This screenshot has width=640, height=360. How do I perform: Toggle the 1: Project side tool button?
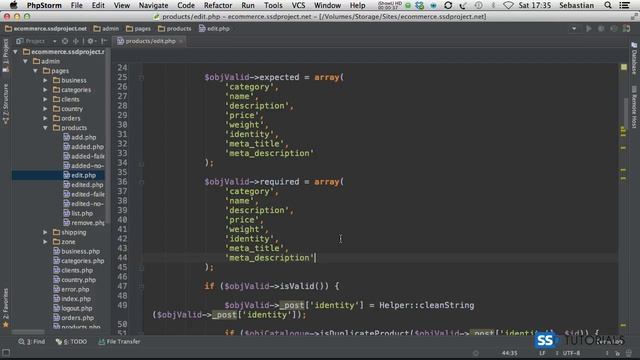pyautogui.click(x=5, y=56)
